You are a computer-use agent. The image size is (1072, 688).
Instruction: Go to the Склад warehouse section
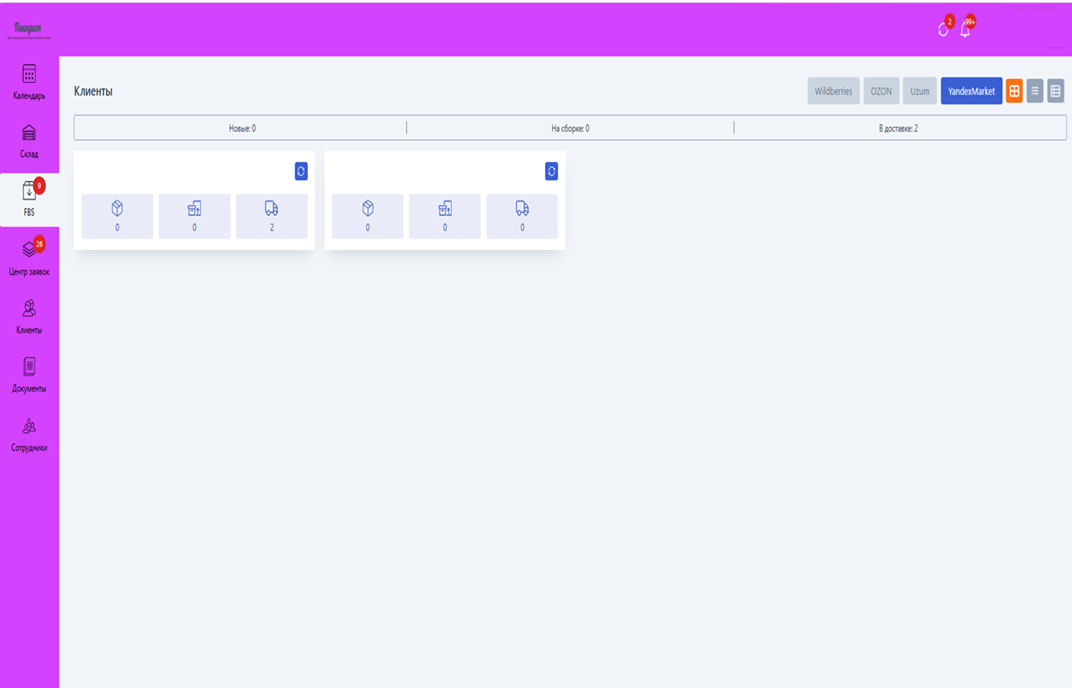point(29,140)
